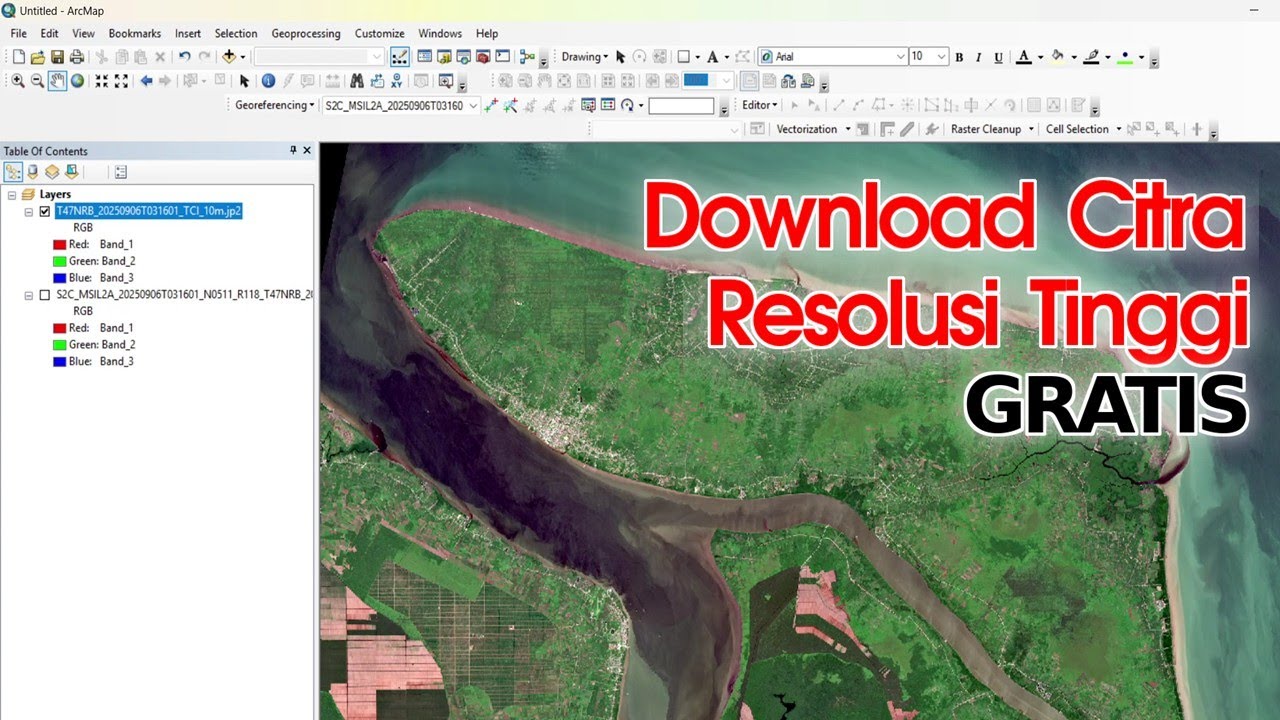Click the Fixed Zoom Out icon
Screen dimensions: 1280x720
122,81
